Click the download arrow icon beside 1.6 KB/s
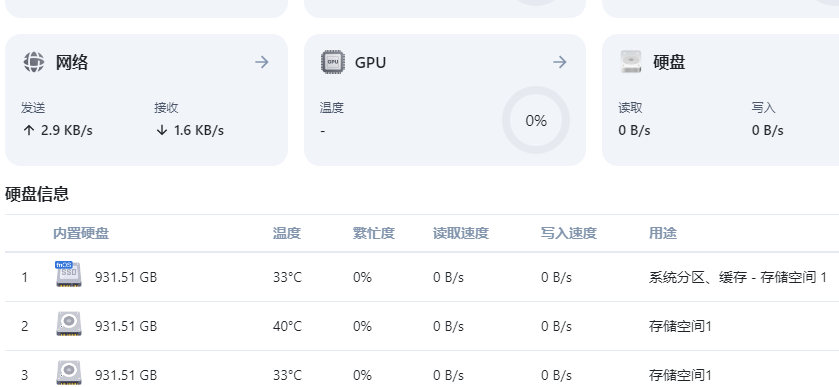839x387 pixels. (162, 130)
